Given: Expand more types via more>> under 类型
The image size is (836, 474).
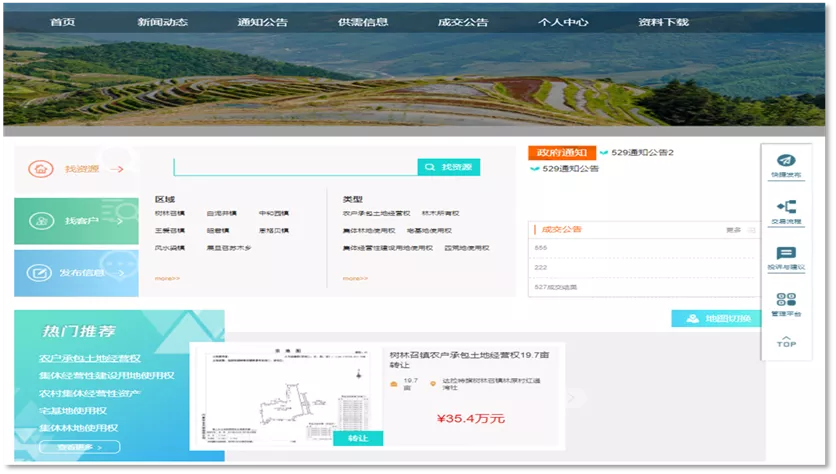Looking at the screenshot, I should pos(355,278).
